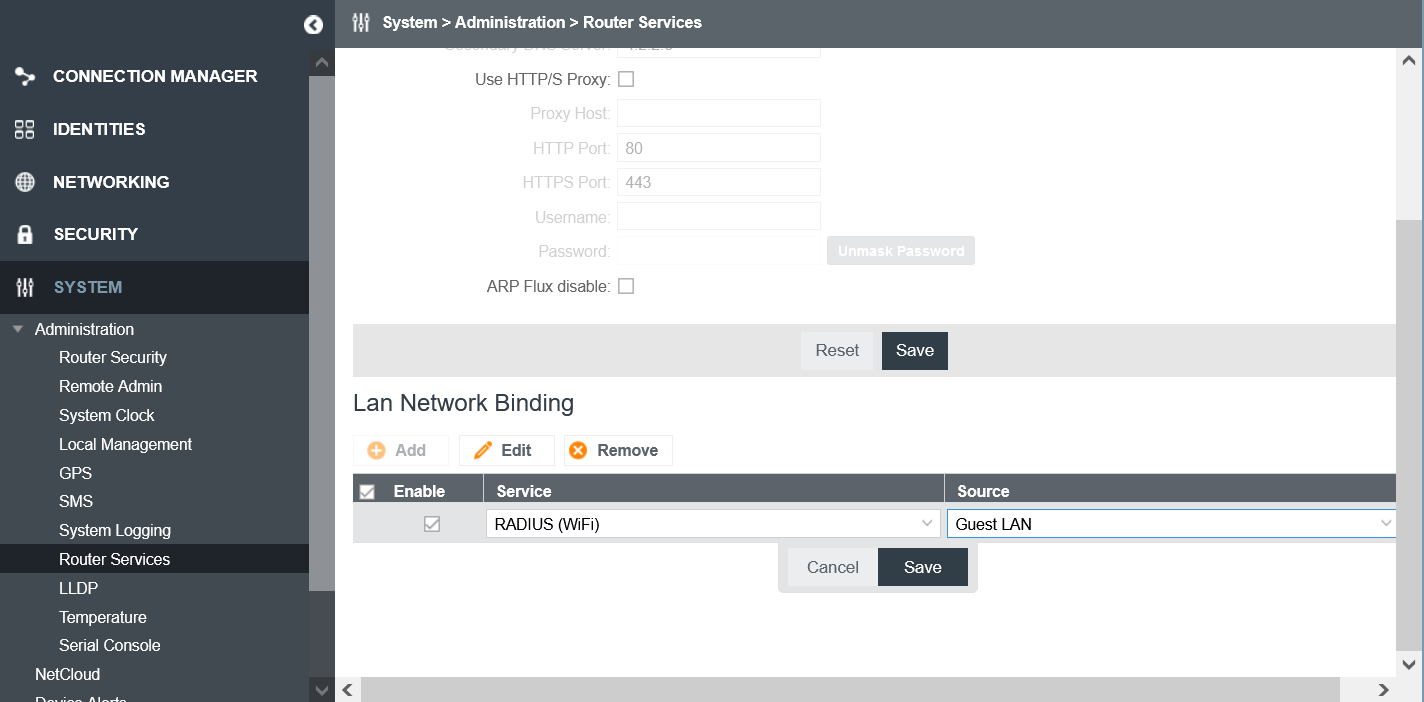The image size is (1424, 702).
Task: Click the Enable column header
Action: (419, 491)
